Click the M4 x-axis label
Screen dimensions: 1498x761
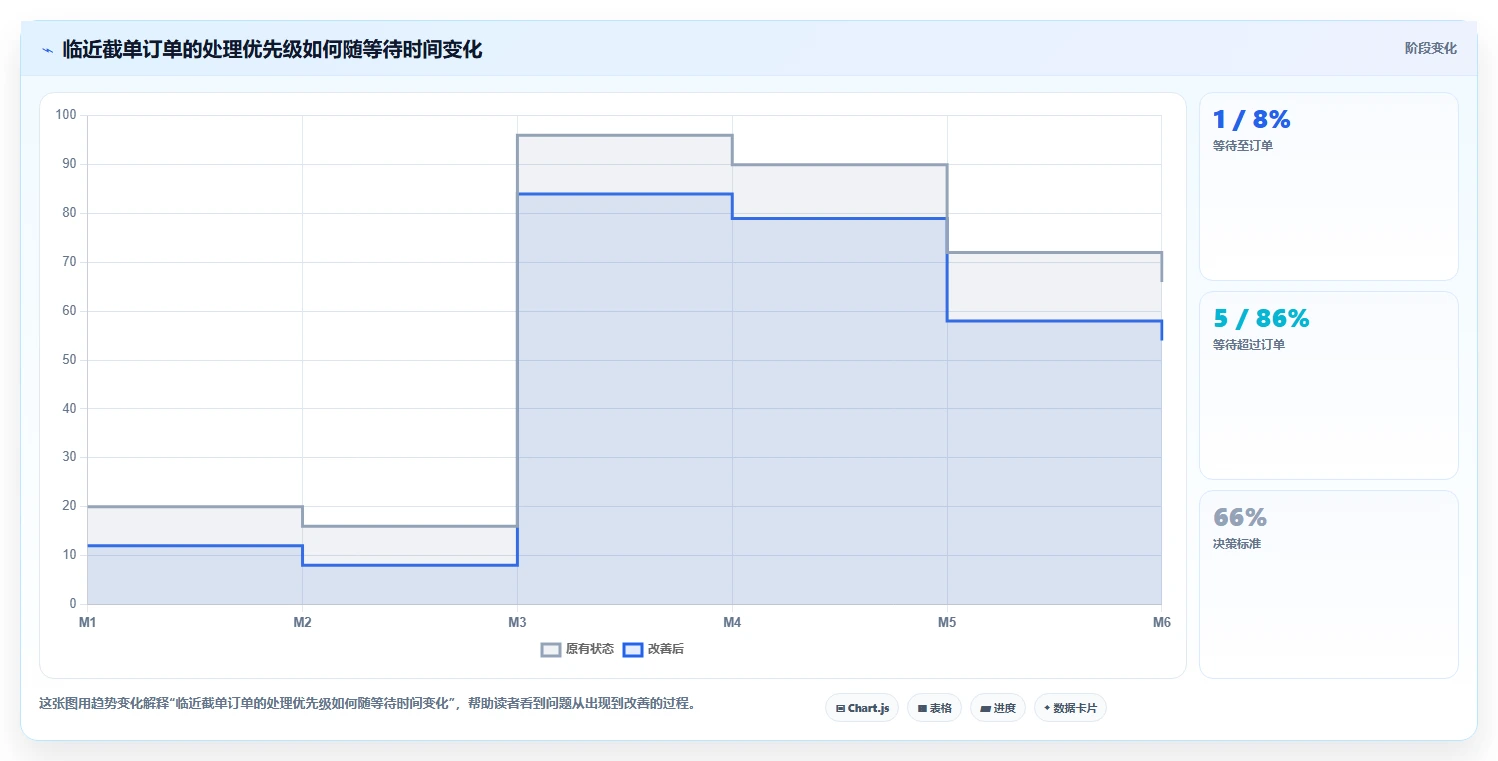click(732, 623)
